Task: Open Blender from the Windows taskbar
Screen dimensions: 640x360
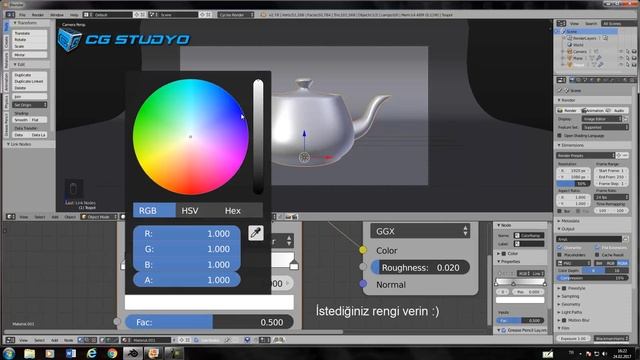Action: point(133,353)
